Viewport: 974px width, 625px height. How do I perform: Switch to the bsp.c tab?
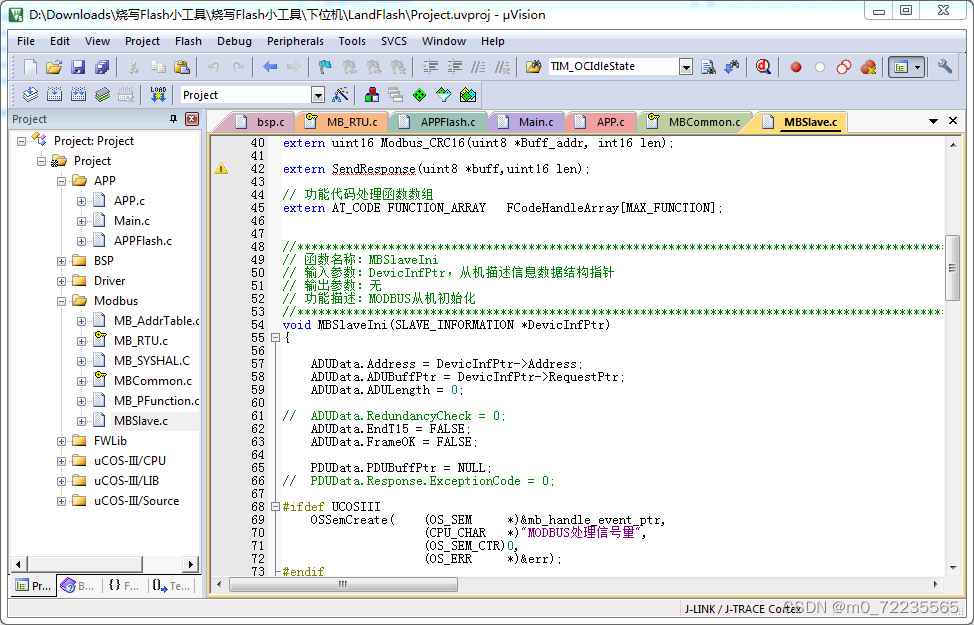[262, 122]
